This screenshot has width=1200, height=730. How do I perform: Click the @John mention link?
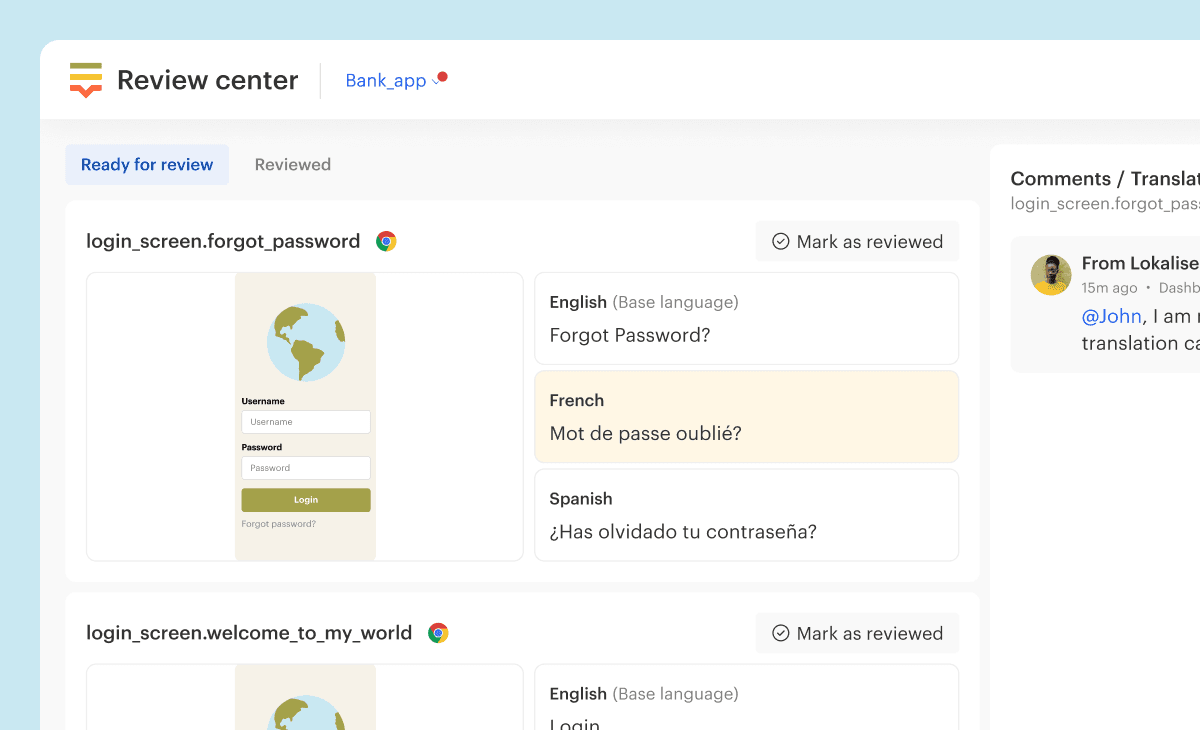point(1111,316)
